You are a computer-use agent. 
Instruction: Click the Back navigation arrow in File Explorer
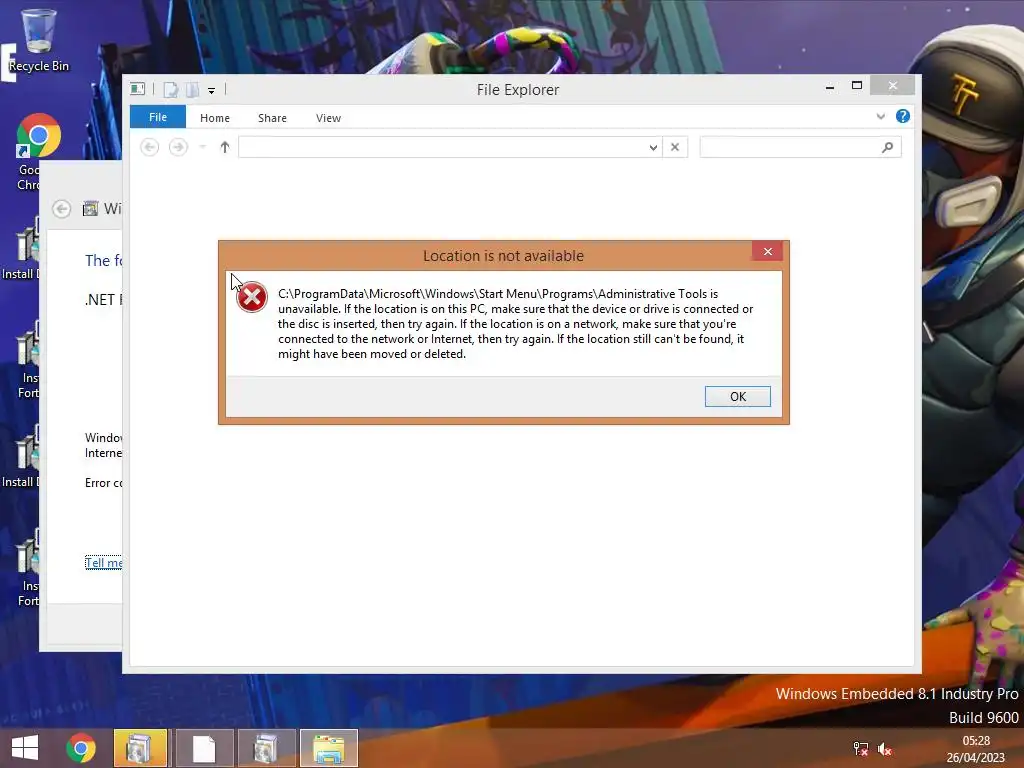coord(150,147)
